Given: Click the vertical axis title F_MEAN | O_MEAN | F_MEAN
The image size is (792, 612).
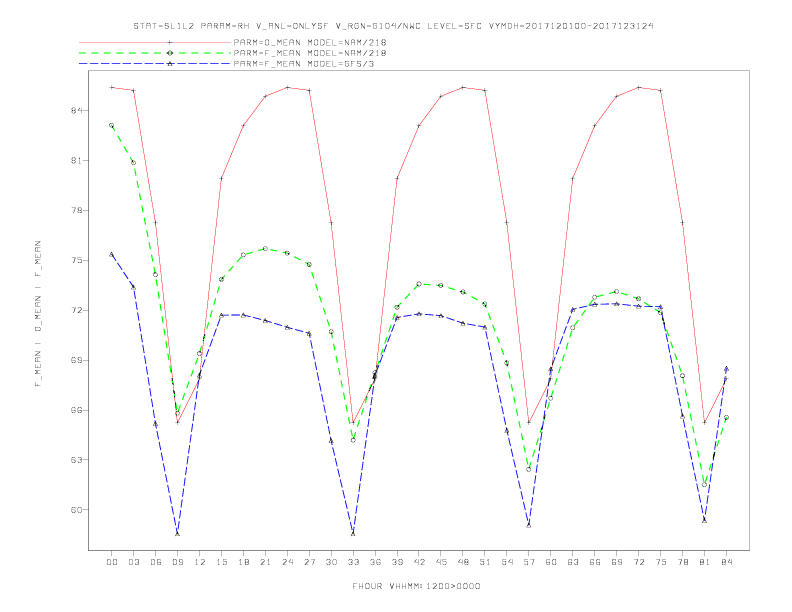Looking at the screenshot, I should pyautogui.click(x=38, y=314).
